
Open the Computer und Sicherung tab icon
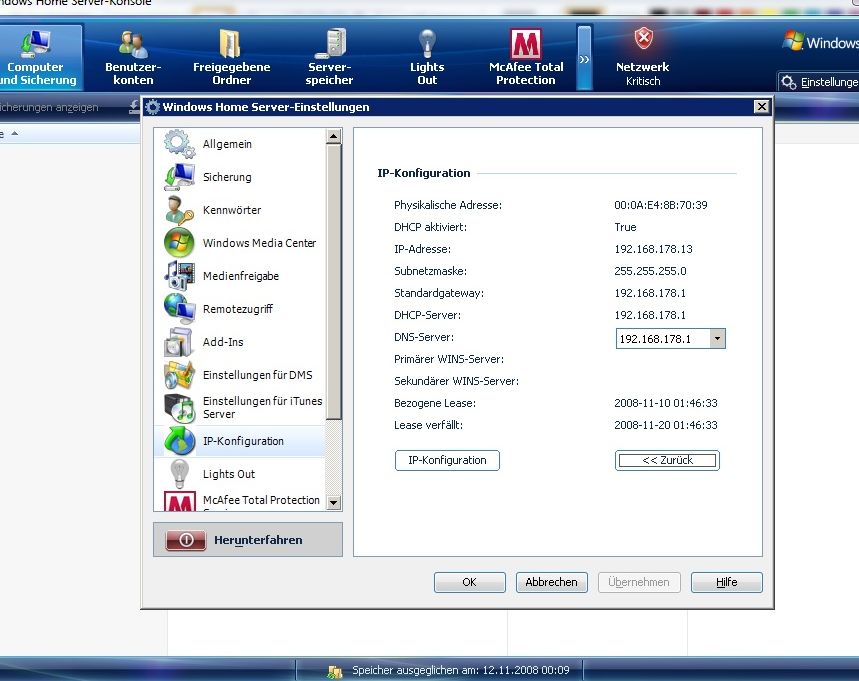click(36, 44)
